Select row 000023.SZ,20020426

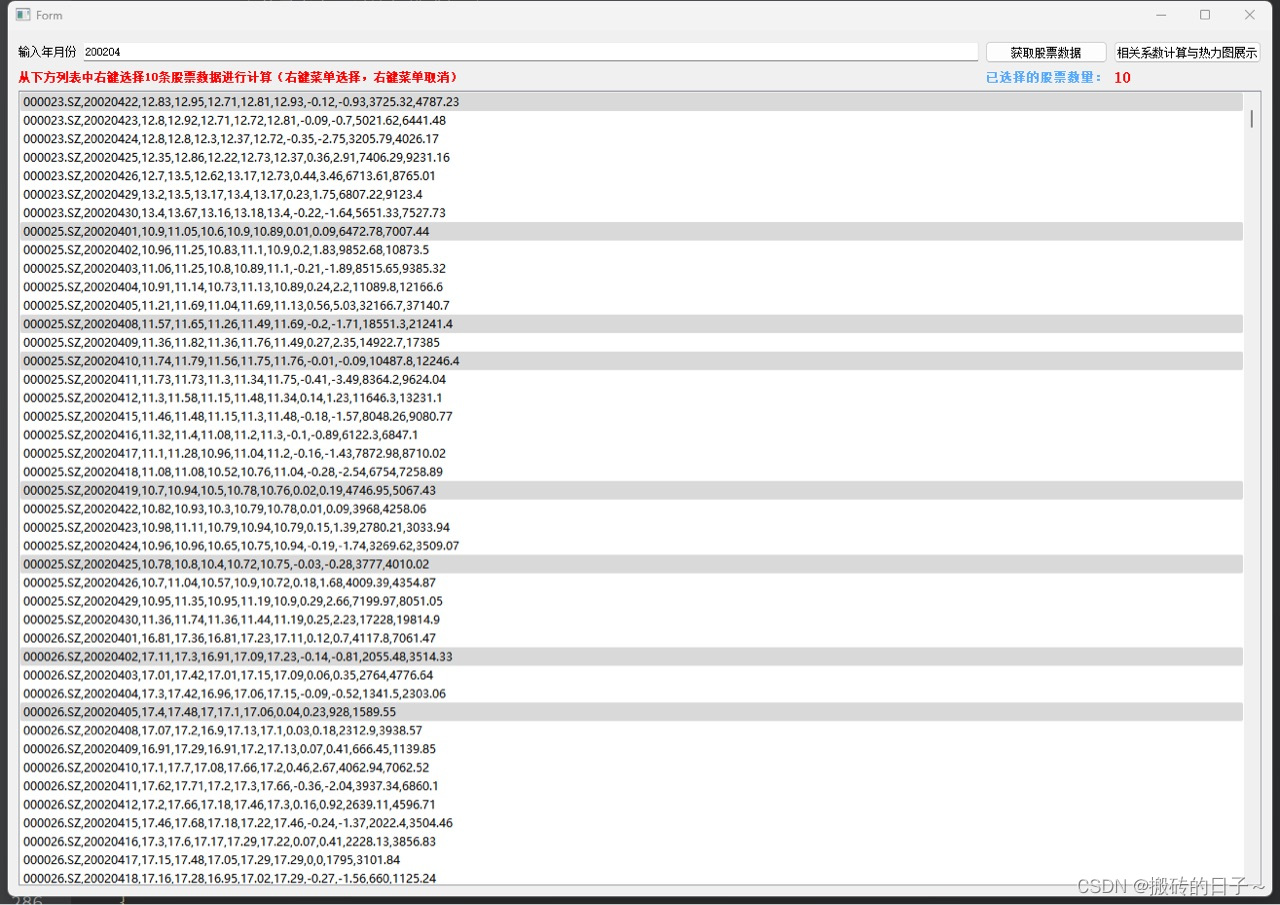631,176
